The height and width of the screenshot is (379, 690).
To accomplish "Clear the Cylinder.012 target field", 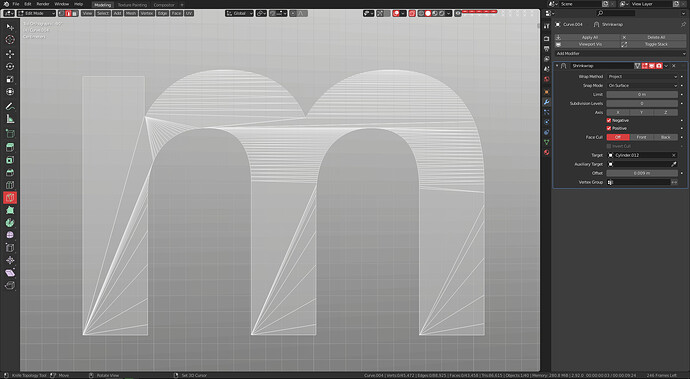I will tap(674, 155).
